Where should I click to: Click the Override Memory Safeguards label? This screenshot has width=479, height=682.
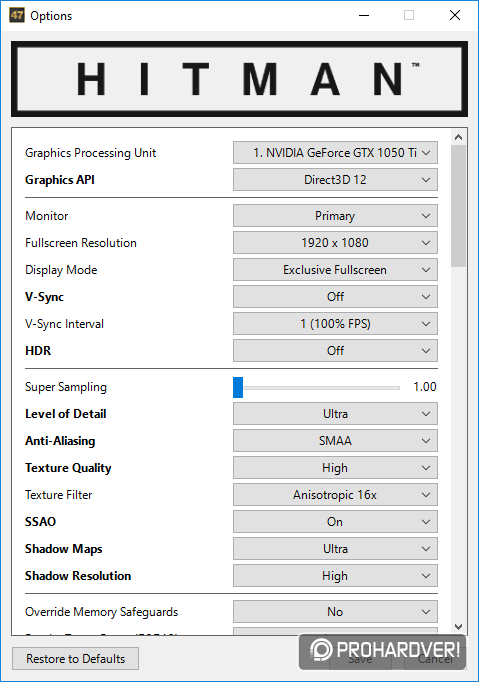click(101, 612)
